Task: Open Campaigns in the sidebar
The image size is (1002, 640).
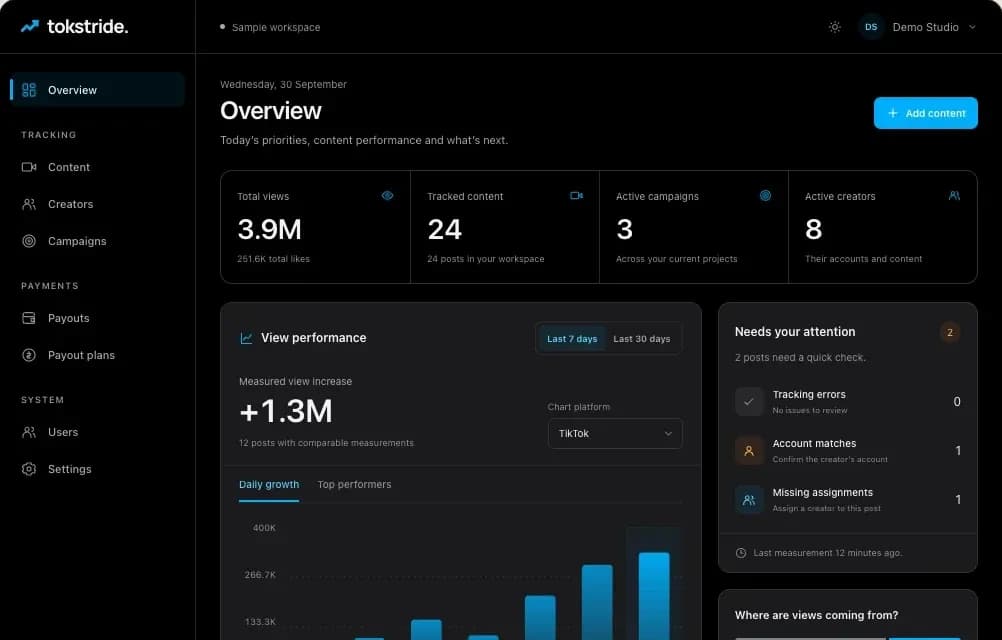Action: [97, 241]
